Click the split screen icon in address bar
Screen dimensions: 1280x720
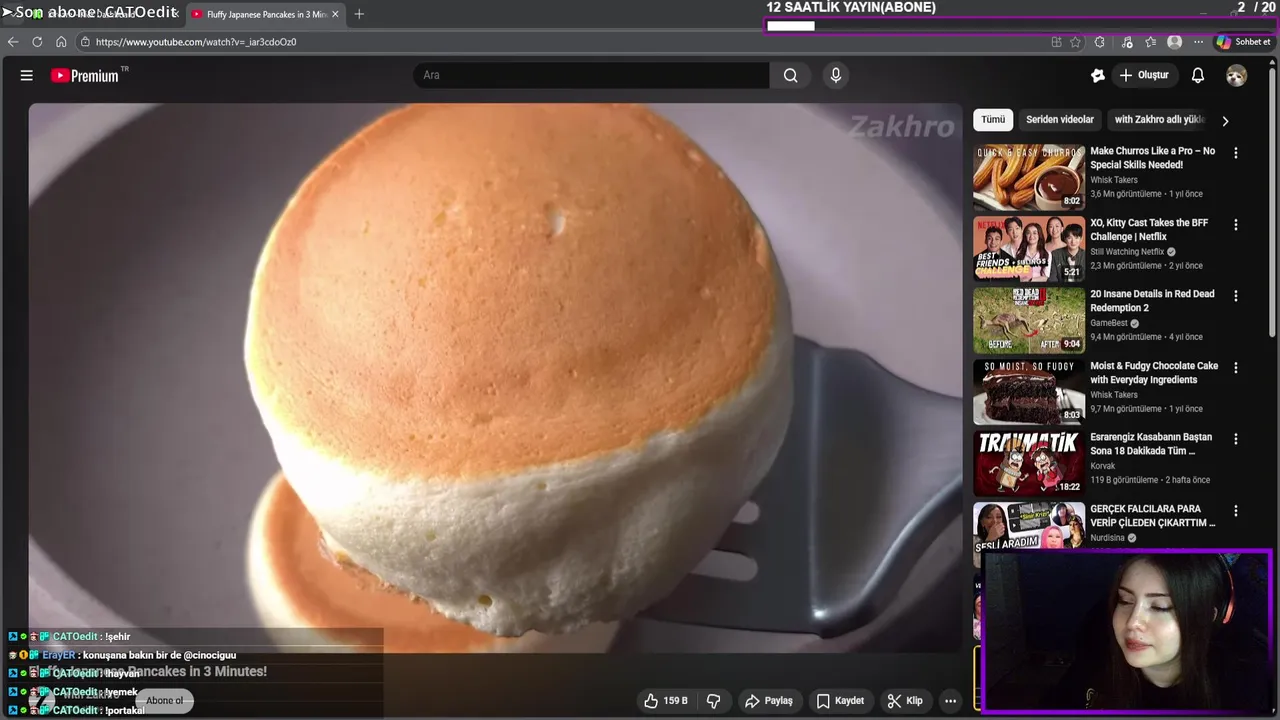1056,42
